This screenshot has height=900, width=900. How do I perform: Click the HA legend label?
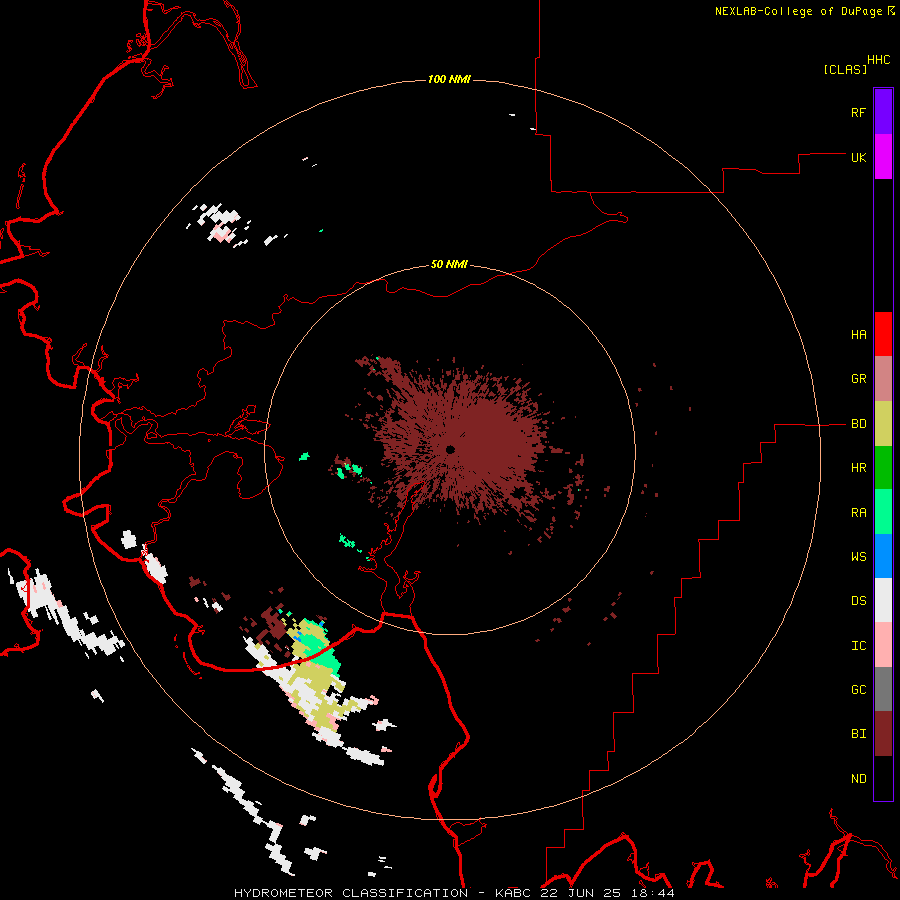(x=858, y=335)
